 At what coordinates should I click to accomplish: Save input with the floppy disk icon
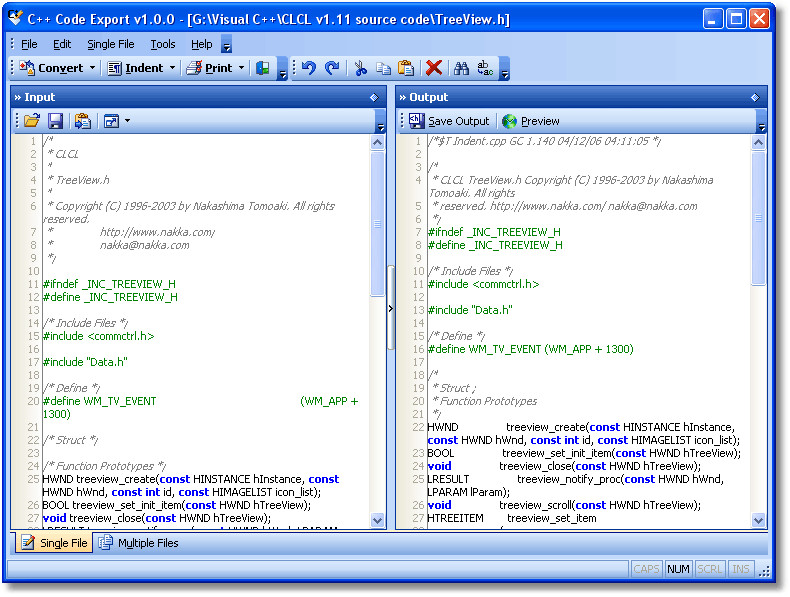pyautogui.click(x=56, y=121)
